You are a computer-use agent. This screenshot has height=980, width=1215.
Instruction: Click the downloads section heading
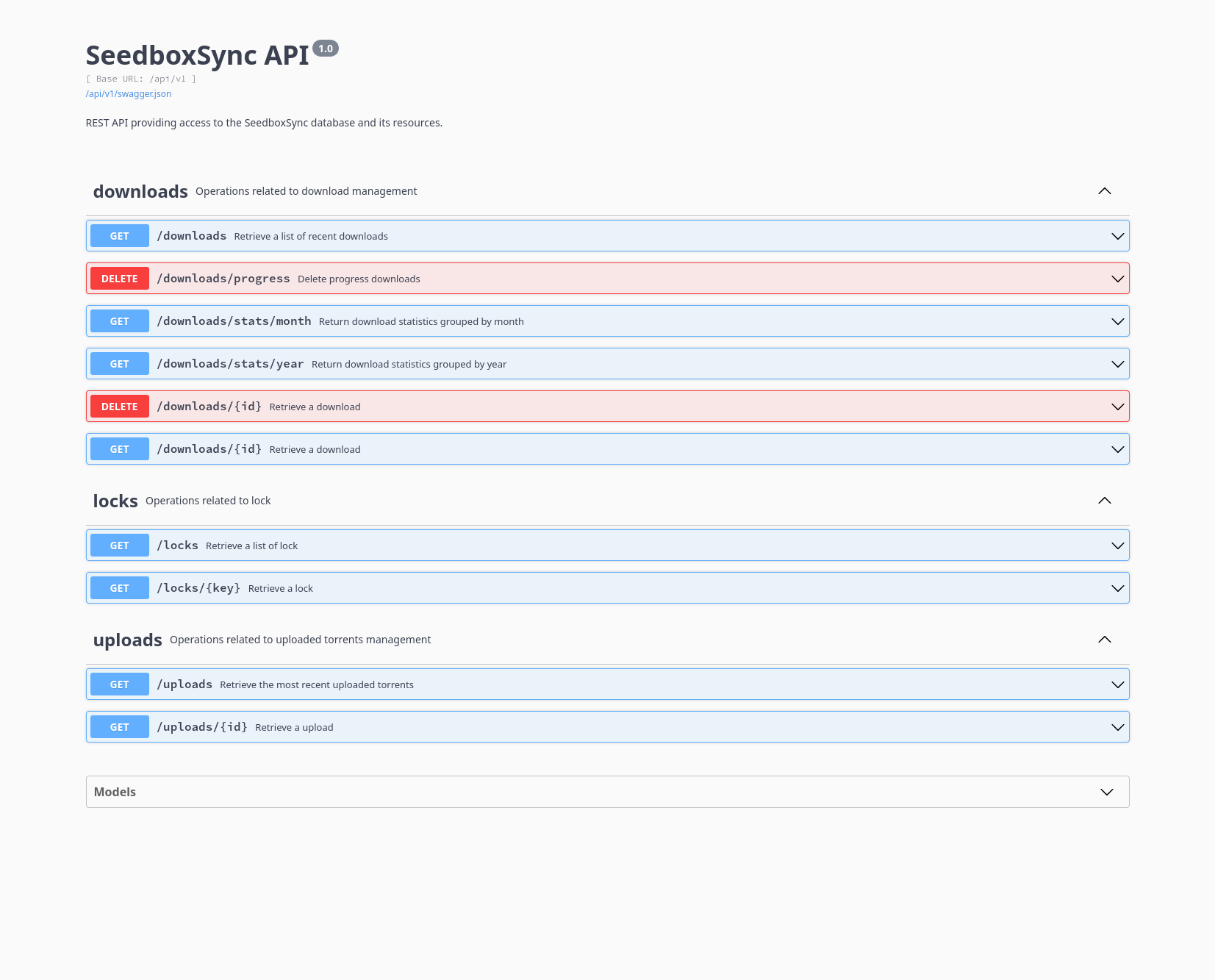(140, 191)
